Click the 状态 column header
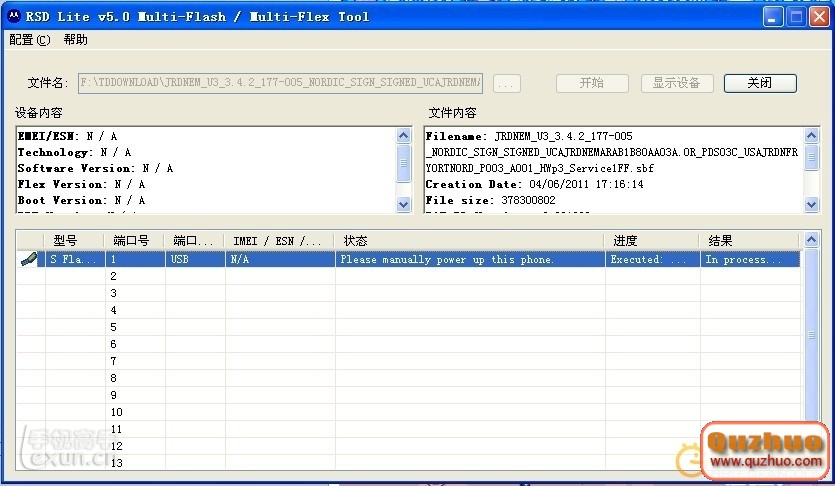This screenshot has width=835, height=486. (470, 241)
